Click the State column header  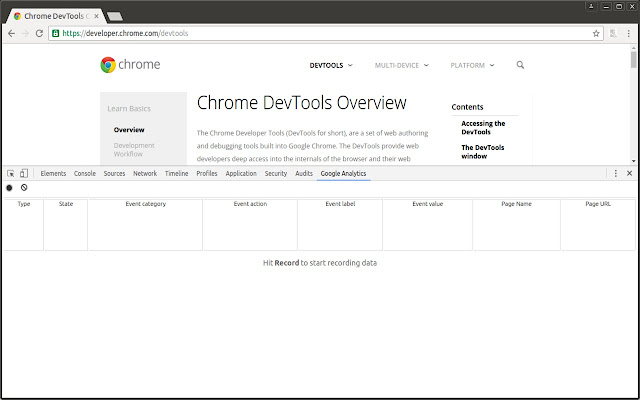click(66, 204)
